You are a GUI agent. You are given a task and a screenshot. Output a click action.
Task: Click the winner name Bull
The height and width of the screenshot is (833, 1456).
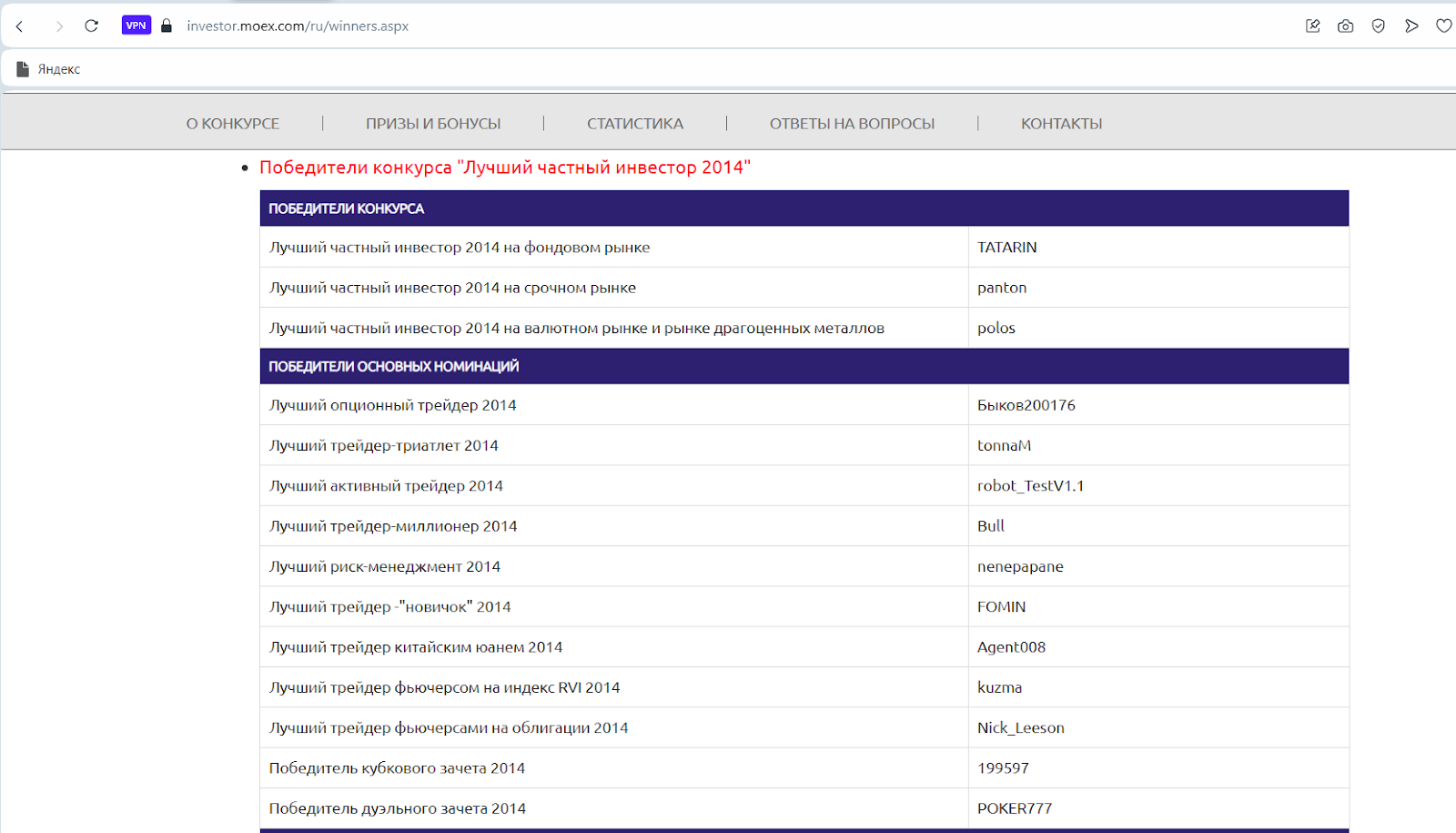991,526
